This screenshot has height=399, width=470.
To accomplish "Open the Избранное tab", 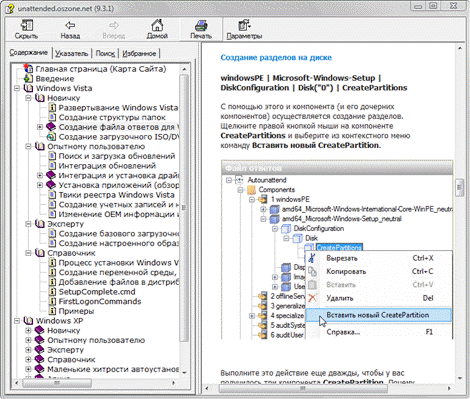I will (139, 53).
